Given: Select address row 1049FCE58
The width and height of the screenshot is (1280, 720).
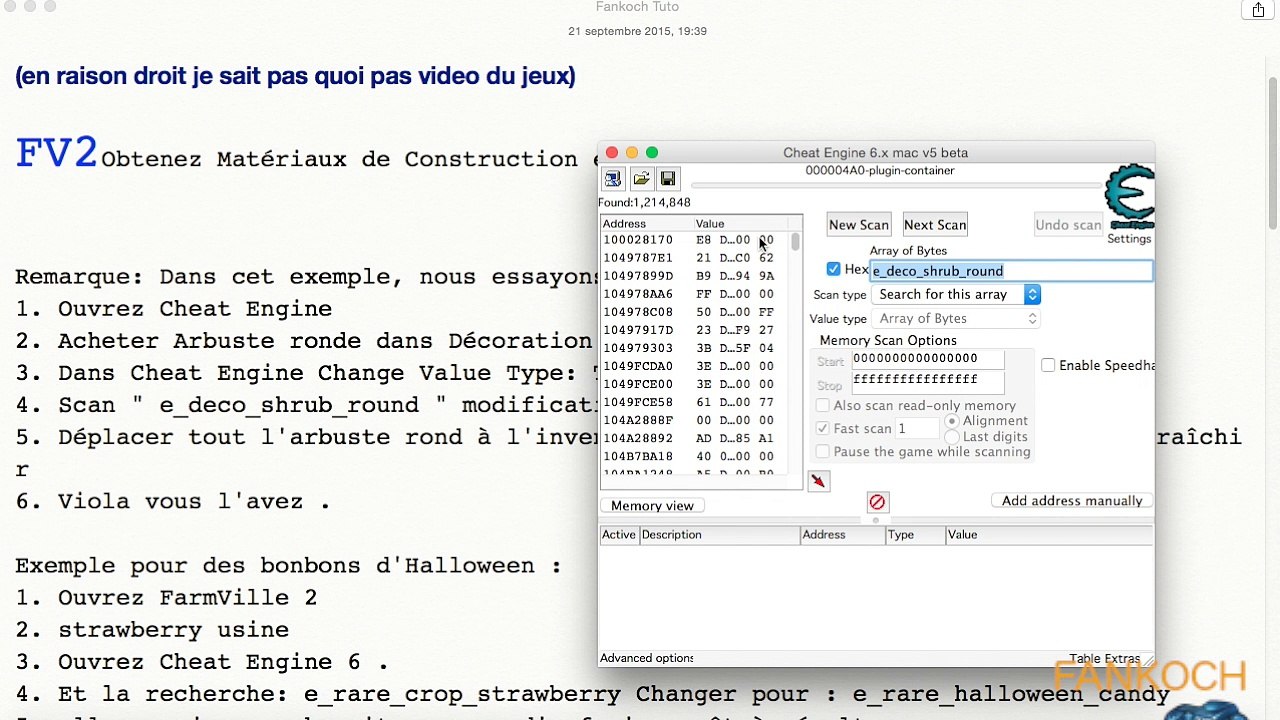Looking at the screenshot, I should tap(695, 402).
